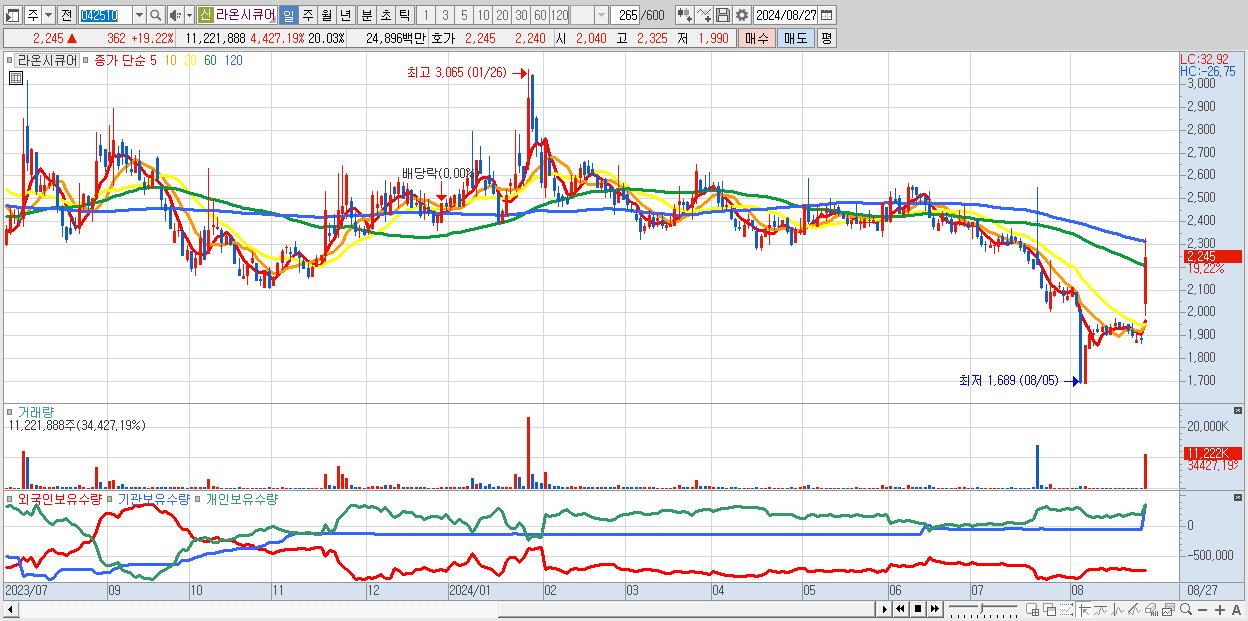The width and height of the screenshot is (1248, 621).
Task: Click the date field 2024/08/27
Action: [x=785, y=15]
